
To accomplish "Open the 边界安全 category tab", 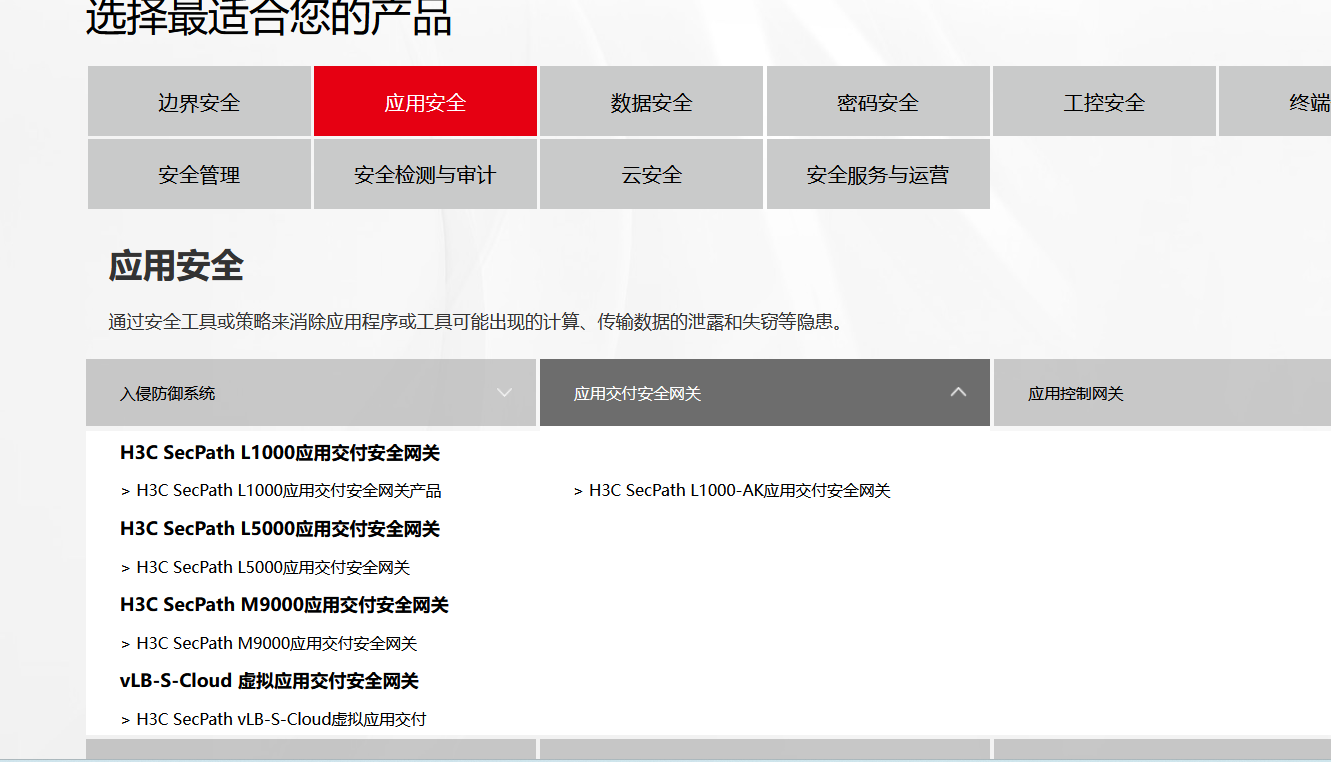I will tap(199, 101).
